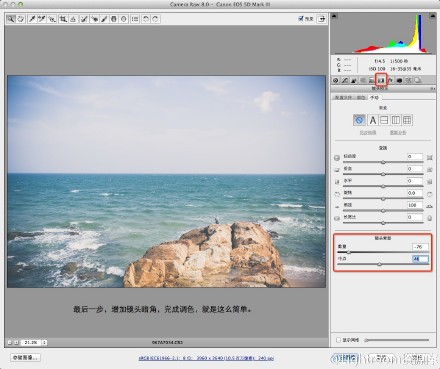Adjust the vignetting Midpoint slider
This screenshot has height=369, width=440.
[379, 264]
